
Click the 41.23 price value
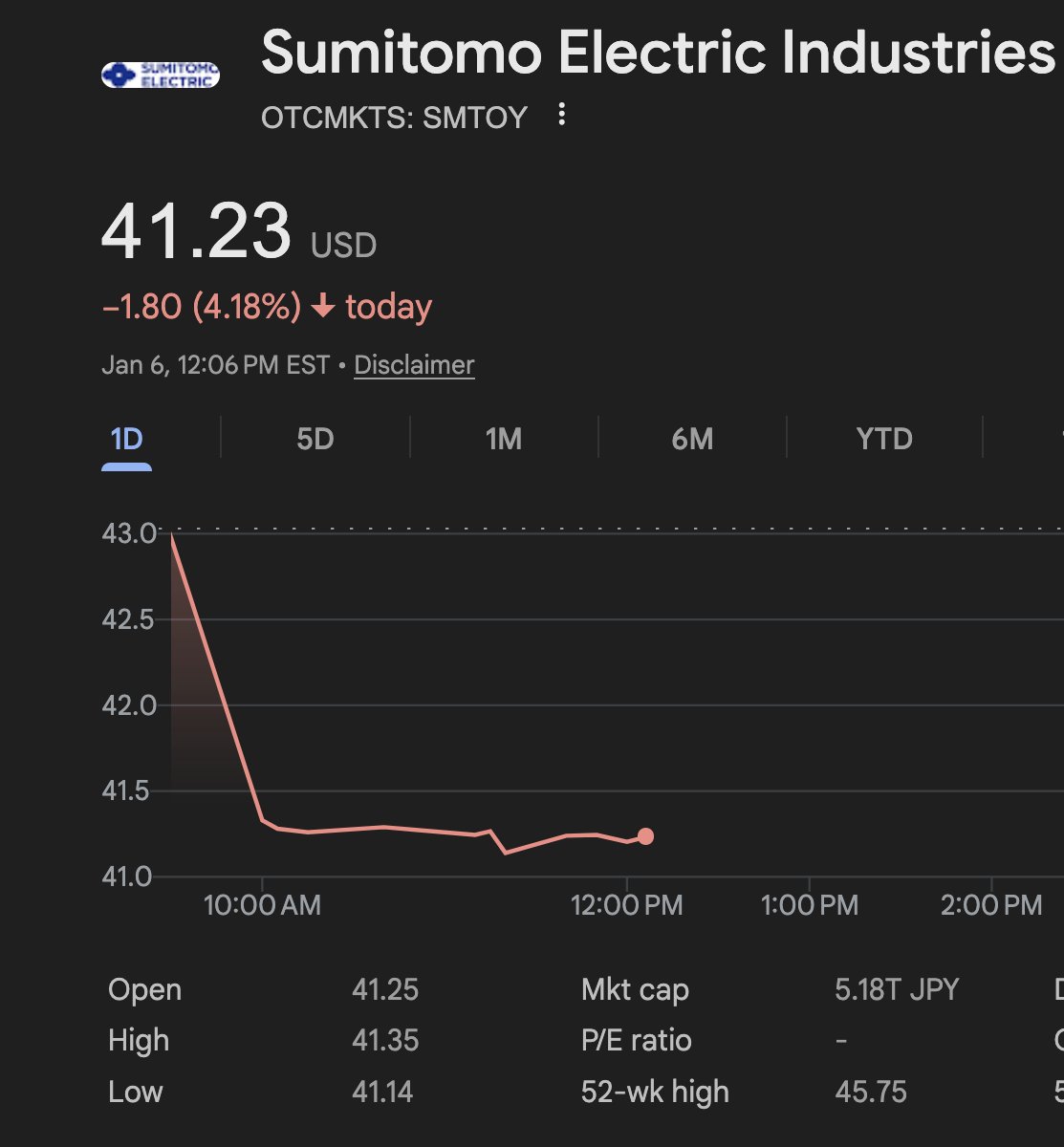tap(196, 230)
